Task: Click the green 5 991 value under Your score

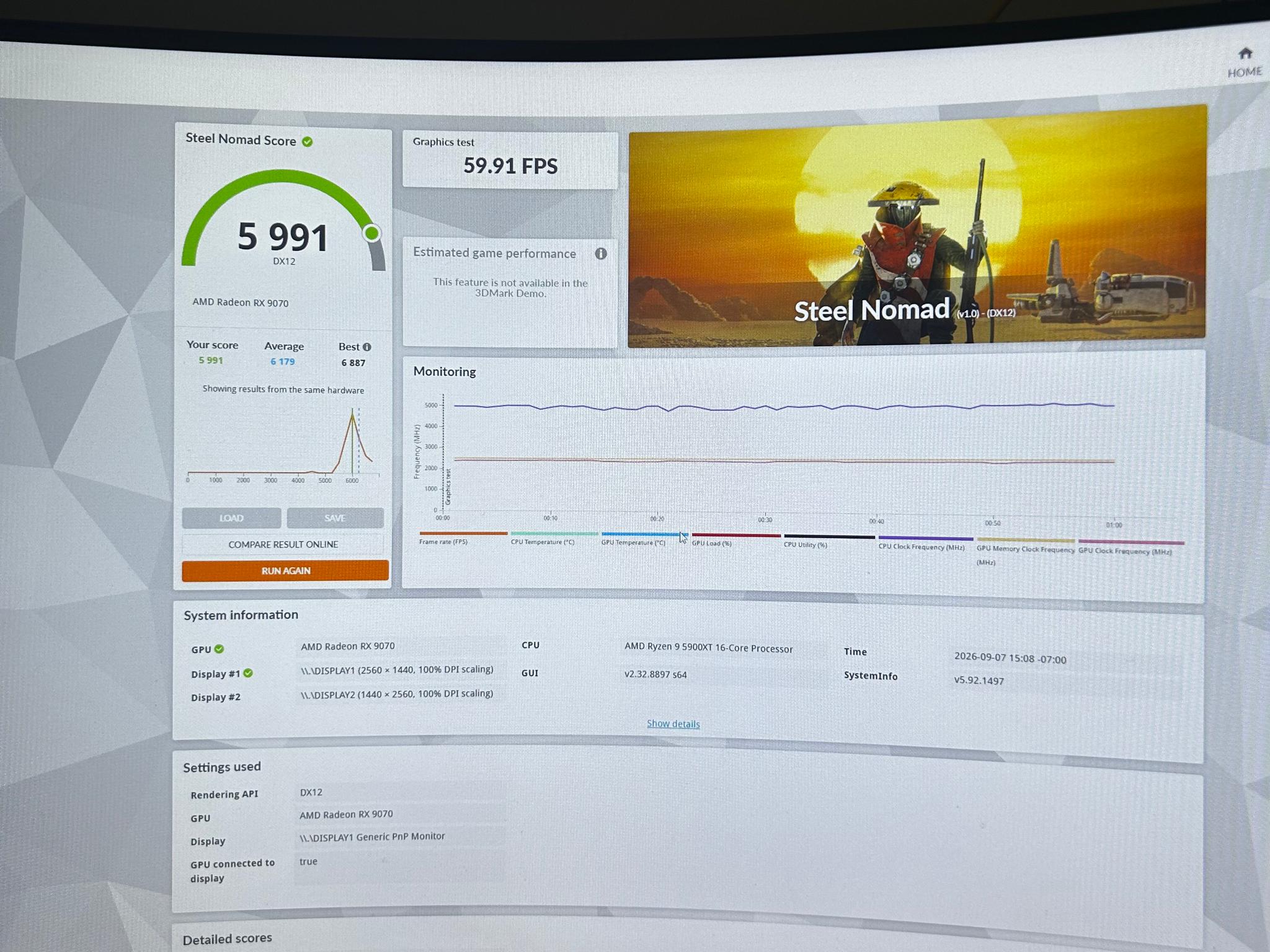Action: coord(211,360)
